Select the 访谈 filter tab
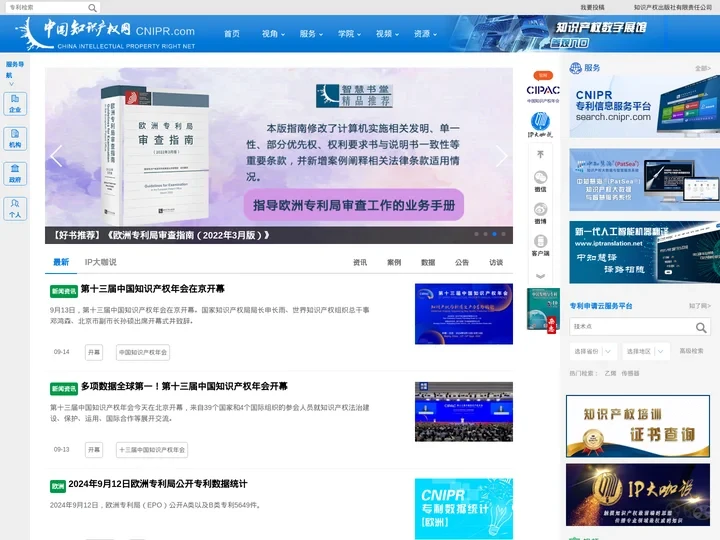The width and height of the screenshot is (720, 540). pyautogui.click(x=496, y=263)
